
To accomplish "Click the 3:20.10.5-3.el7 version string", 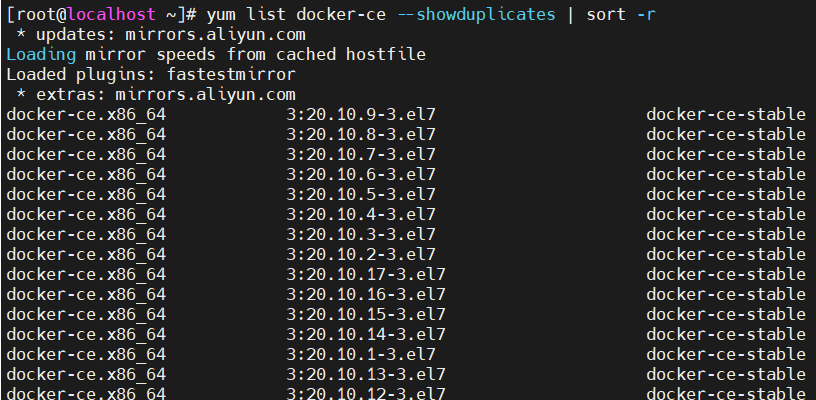I will coord(361,195).
